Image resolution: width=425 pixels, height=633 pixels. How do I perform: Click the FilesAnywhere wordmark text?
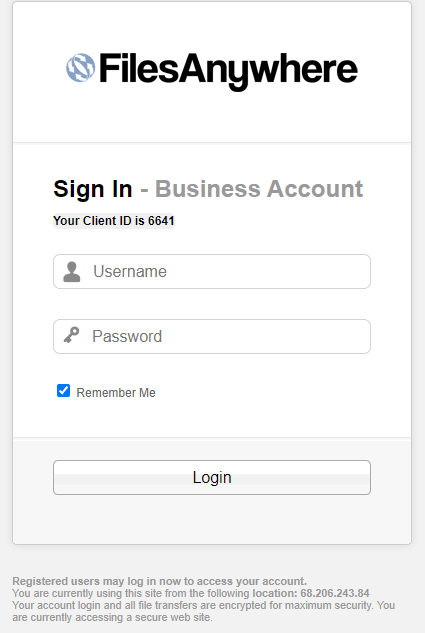click(228, 70)
